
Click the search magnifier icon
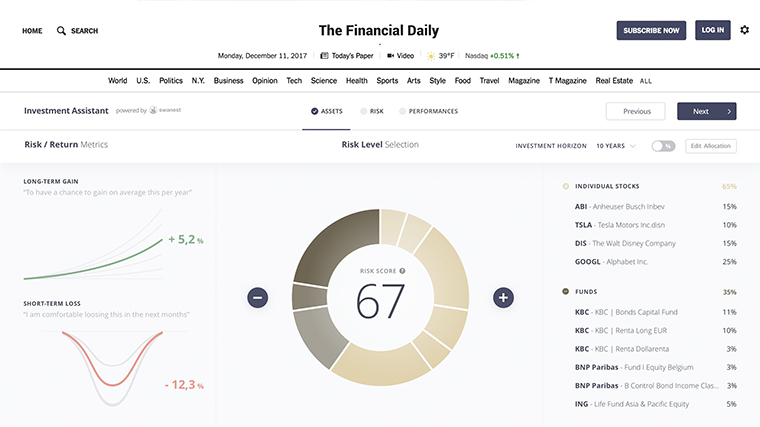click(61, 31)
